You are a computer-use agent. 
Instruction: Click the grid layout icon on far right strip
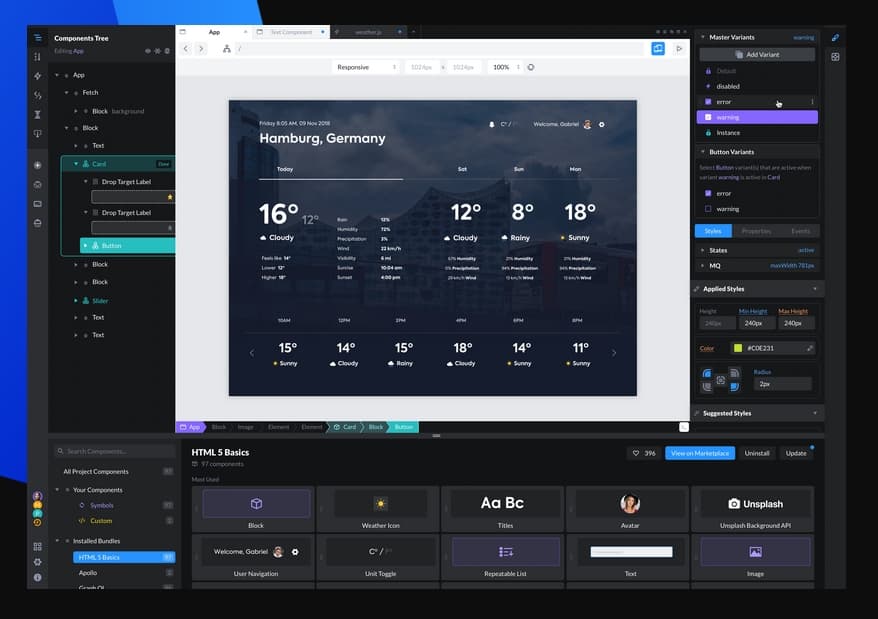coord(835,57)
